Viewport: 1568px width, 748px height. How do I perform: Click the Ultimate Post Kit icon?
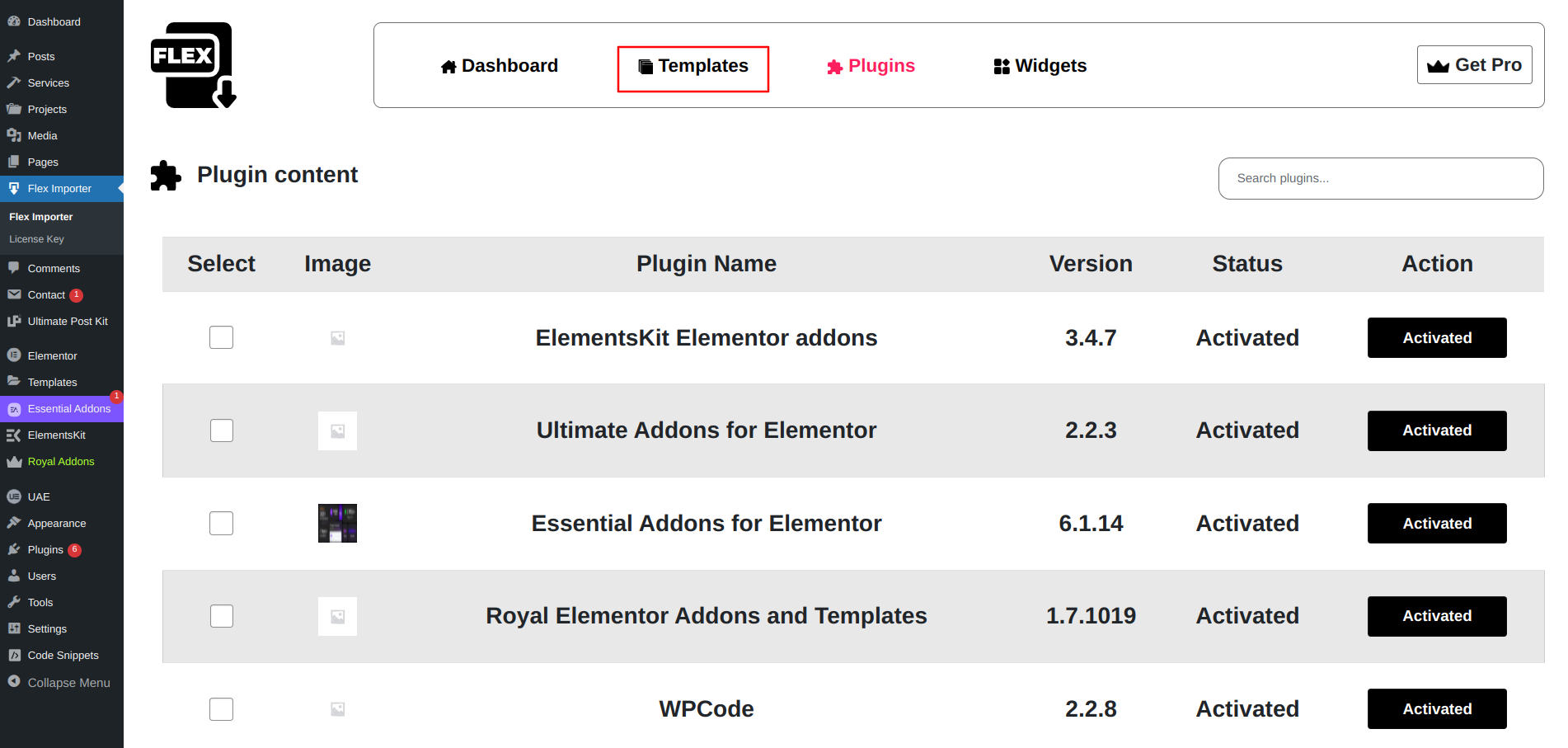(x=14, y=322)
